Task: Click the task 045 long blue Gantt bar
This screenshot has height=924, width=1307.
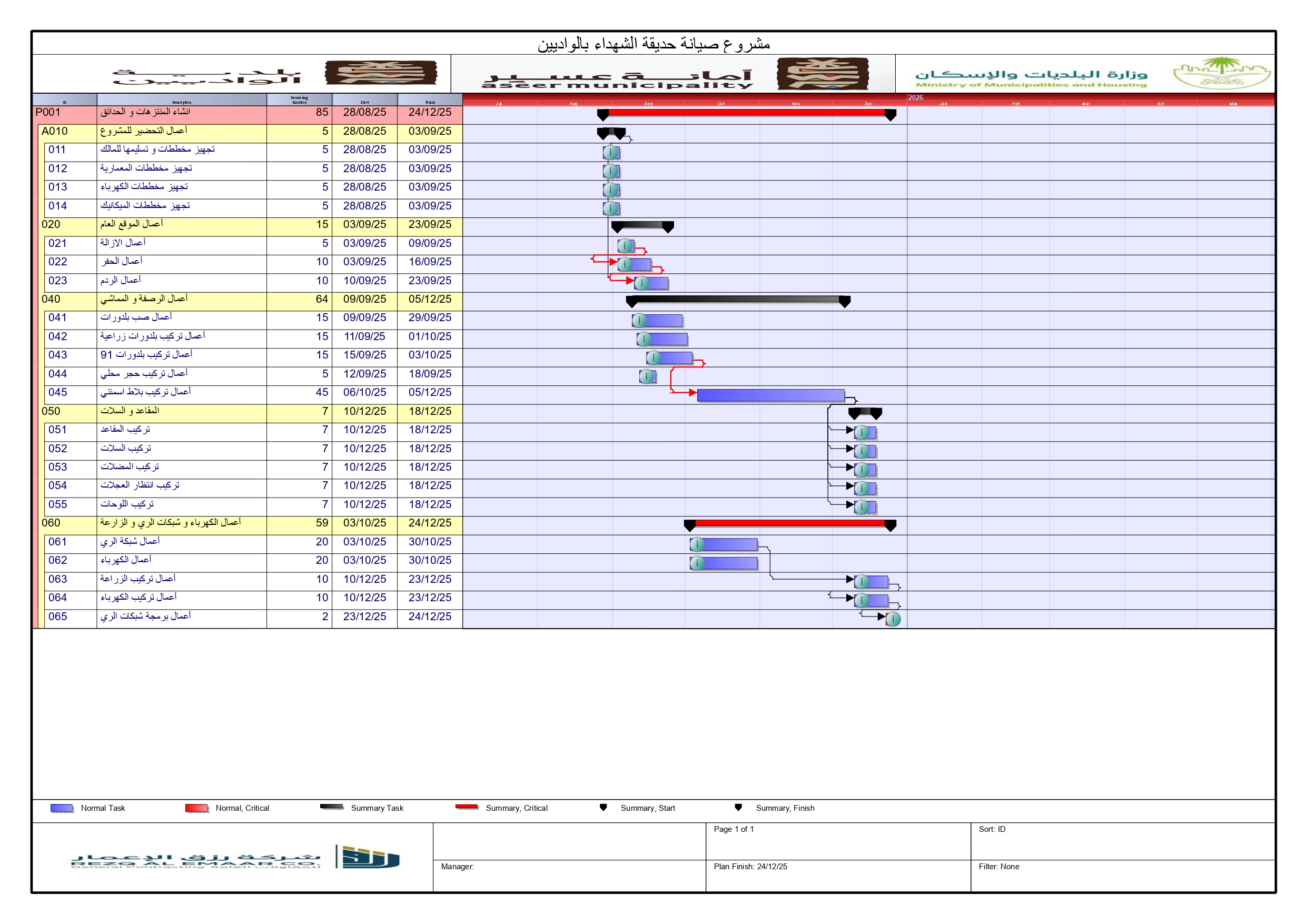Action: tap(770, 395)
